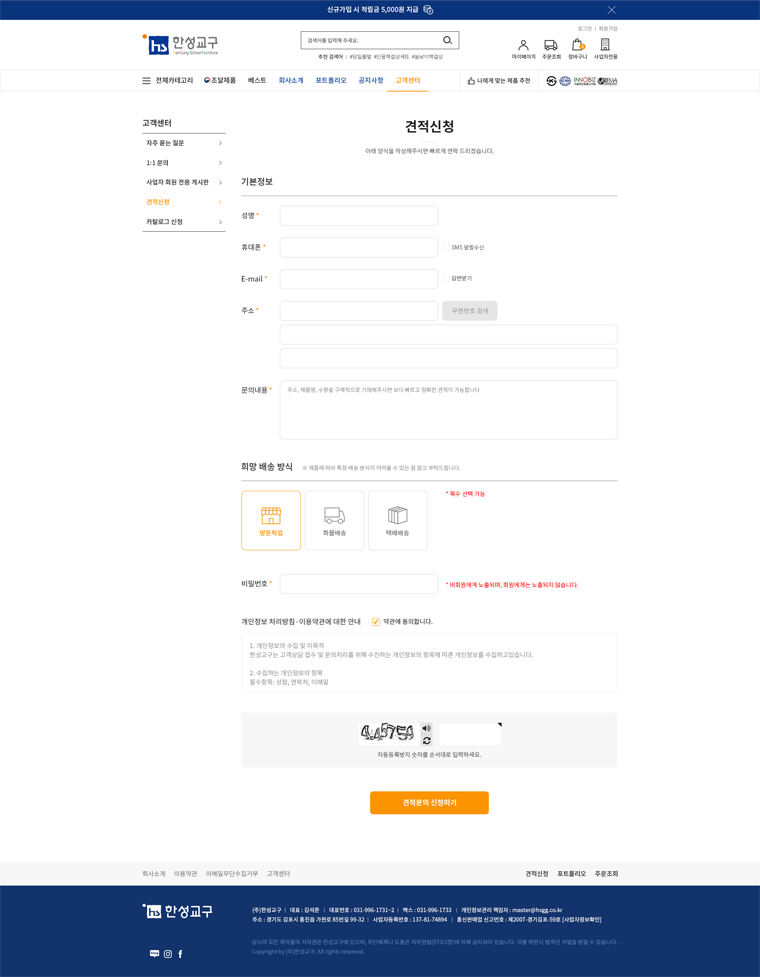Open 공지사항 menu
Image resolution: width=760 pixels, height=977 pixels.
point(371,80)
